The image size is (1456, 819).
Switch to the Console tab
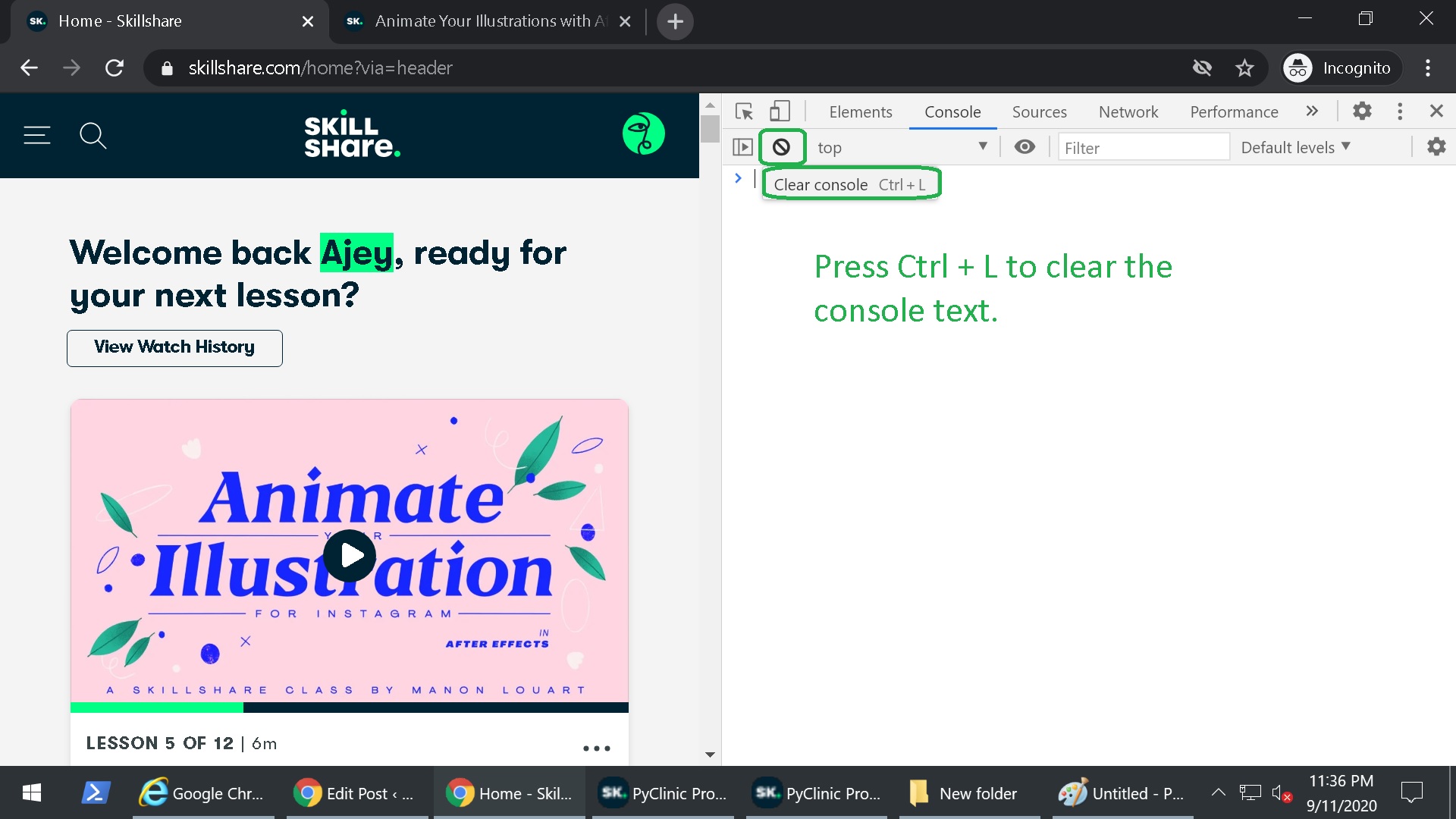952,111
